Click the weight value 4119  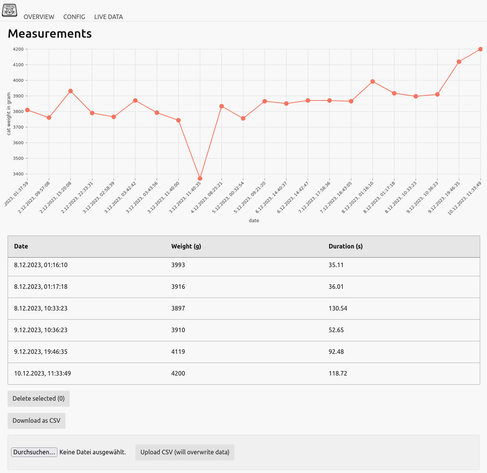tap(178, 352)
